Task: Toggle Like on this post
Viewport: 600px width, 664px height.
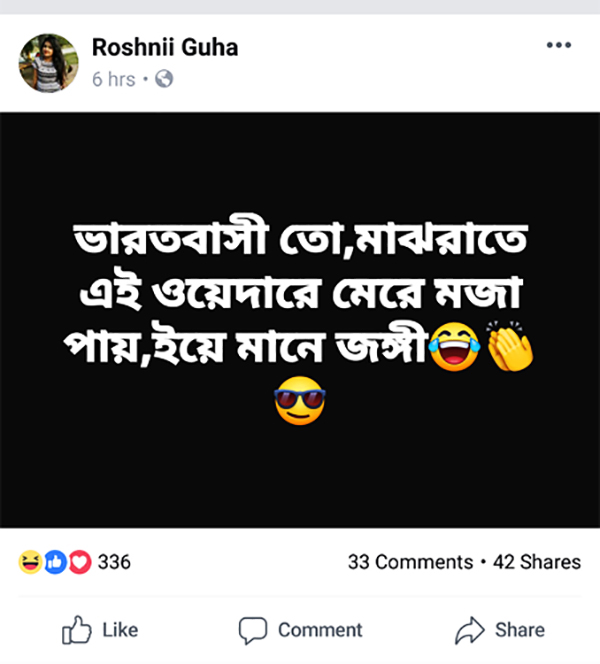Action: [x=101, y=630]
